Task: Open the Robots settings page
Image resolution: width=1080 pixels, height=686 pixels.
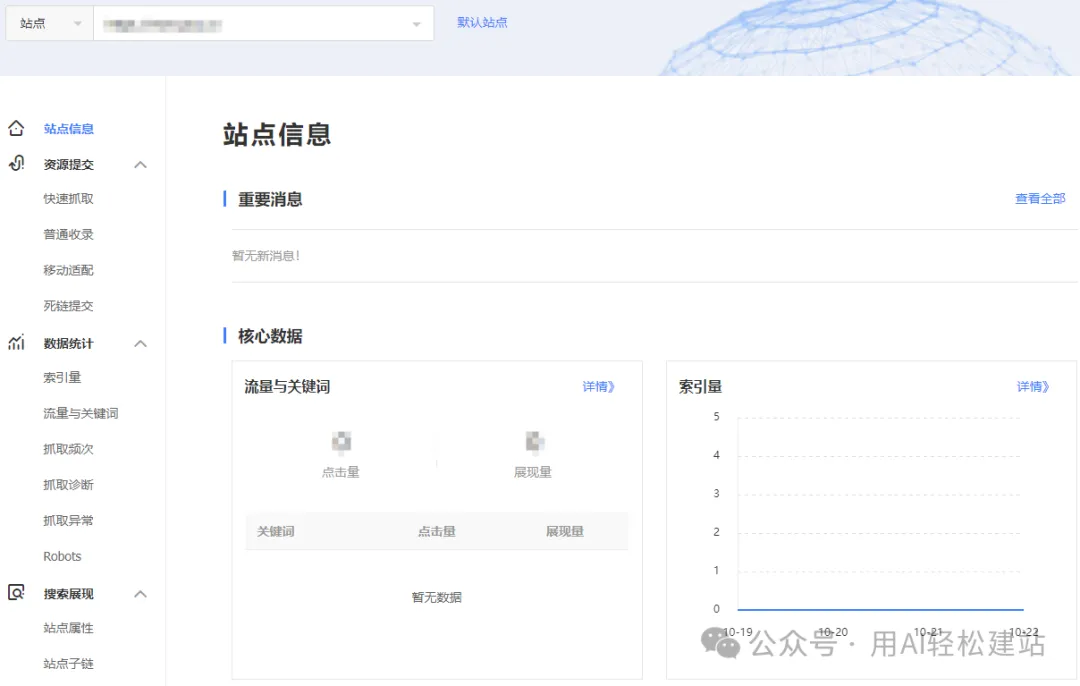Action: tap(64, 556)
